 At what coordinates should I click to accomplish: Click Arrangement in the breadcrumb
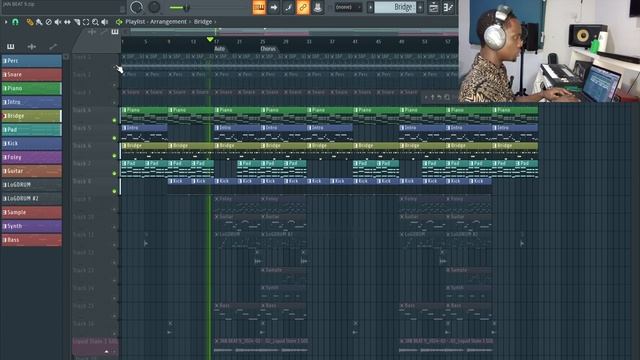[168, 22]
